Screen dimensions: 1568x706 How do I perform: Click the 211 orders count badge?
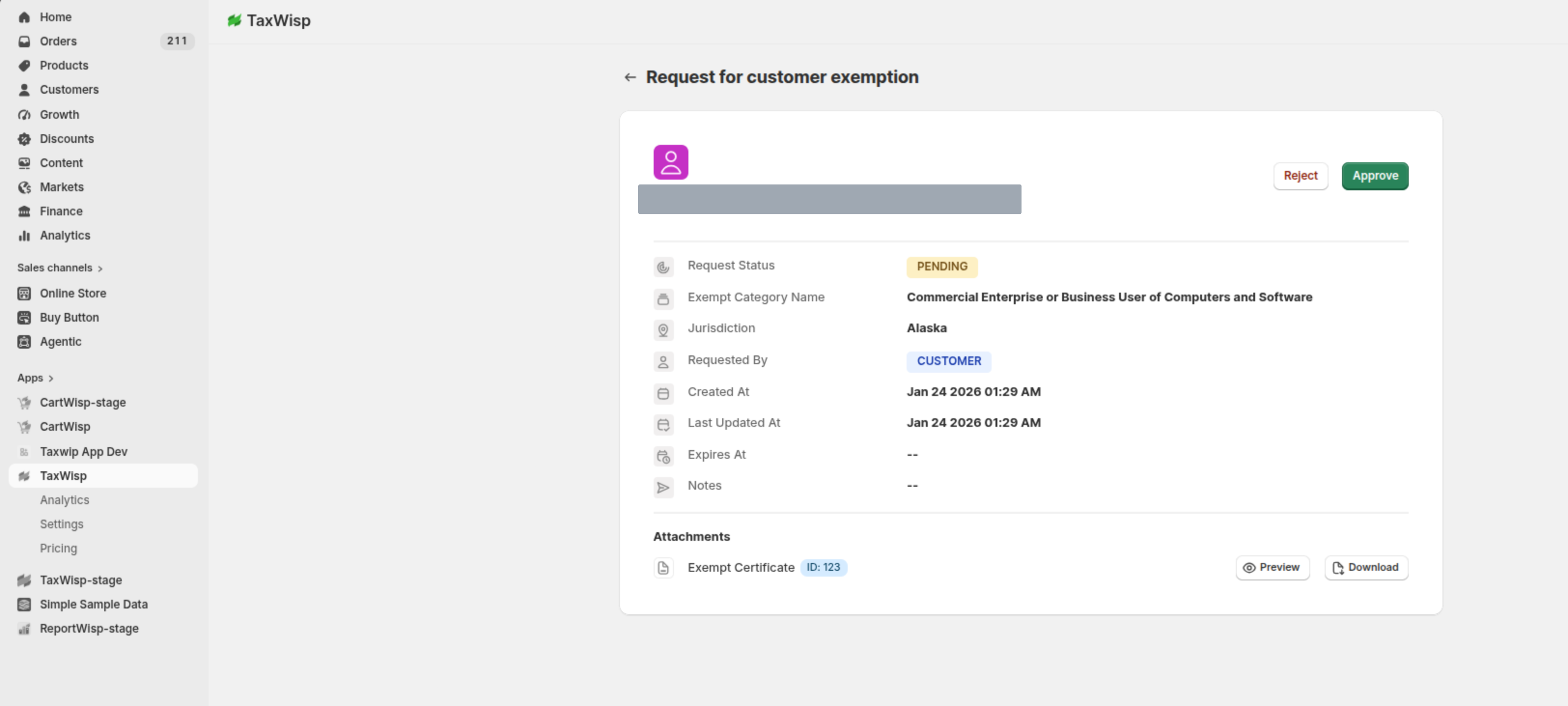point(177,41)
